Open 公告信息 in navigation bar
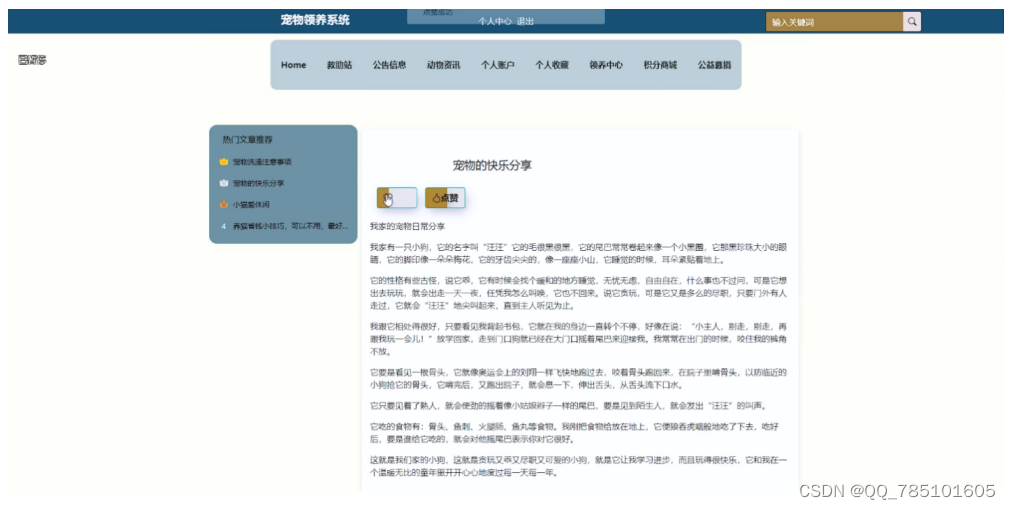Screen dimensions: 1010x509 click(389, 65)
